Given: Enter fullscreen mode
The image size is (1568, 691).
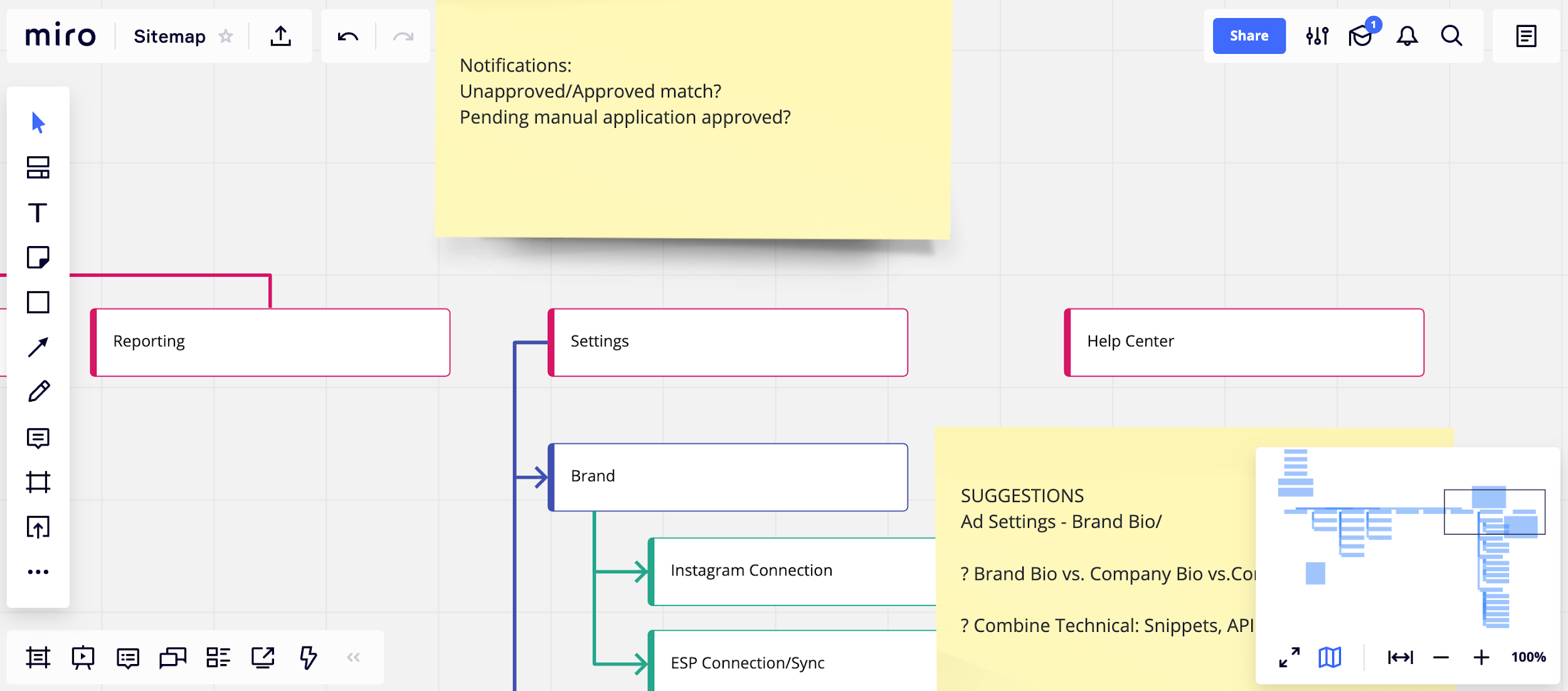Looking at the screenshot, I should click(x=1288, y=657).
